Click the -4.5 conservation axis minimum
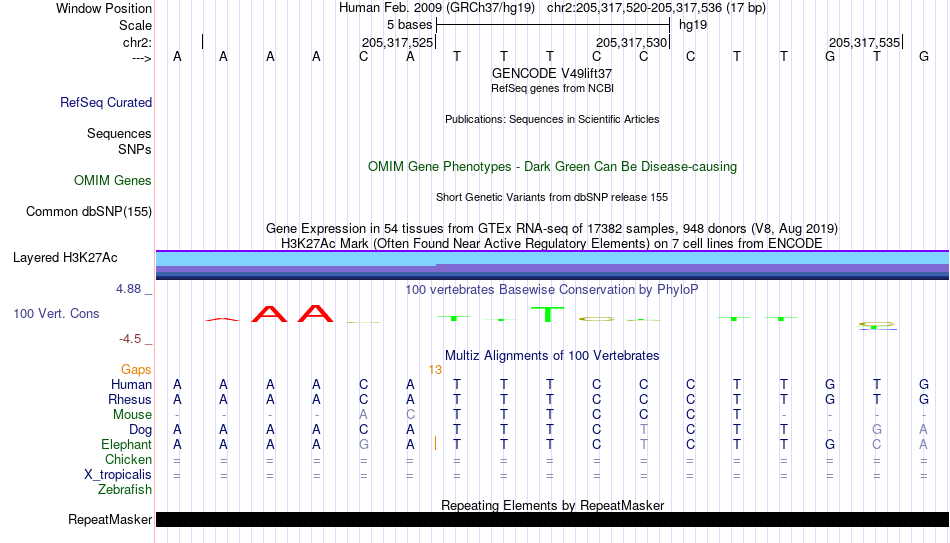The image size is (950, 543). coord(130,339)
